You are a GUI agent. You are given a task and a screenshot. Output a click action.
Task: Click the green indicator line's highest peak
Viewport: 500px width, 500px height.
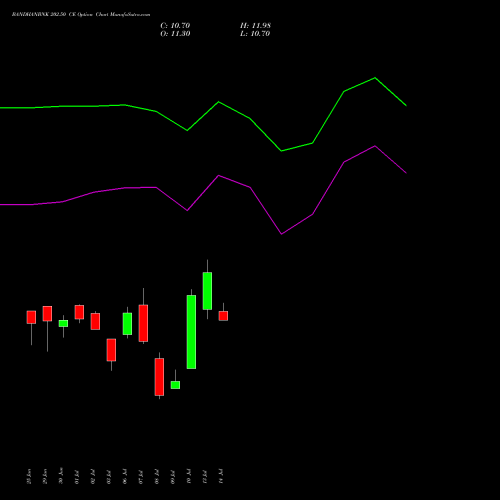(375, 78)
